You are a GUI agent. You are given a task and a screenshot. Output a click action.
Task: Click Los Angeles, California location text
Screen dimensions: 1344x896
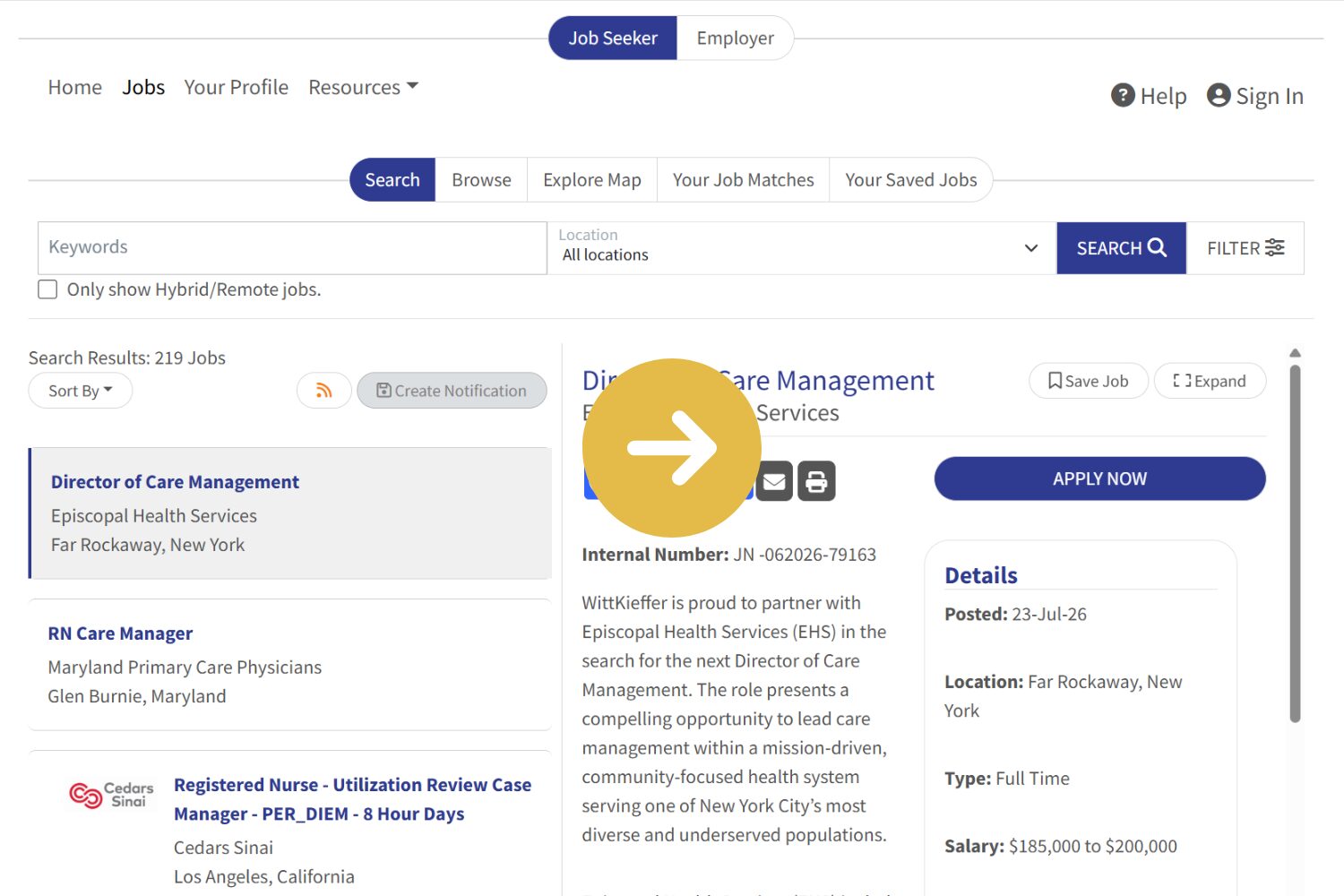pos(264,876)
